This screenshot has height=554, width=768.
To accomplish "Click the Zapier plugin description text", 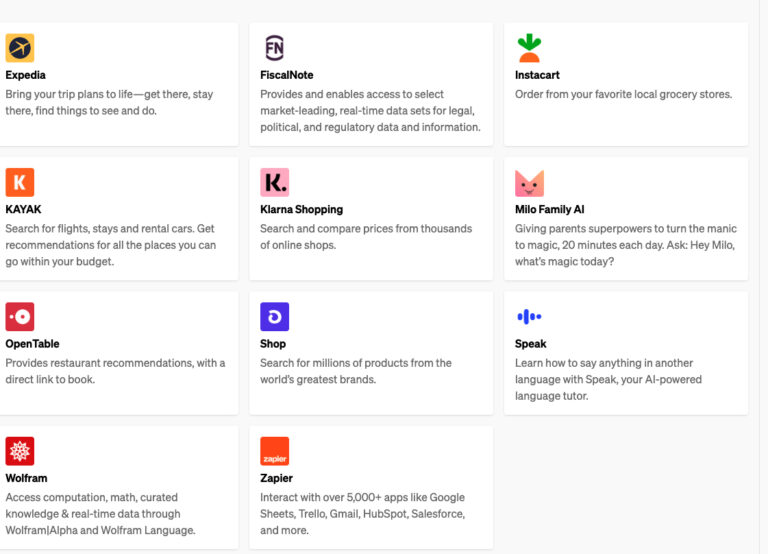I will [362, 514].
